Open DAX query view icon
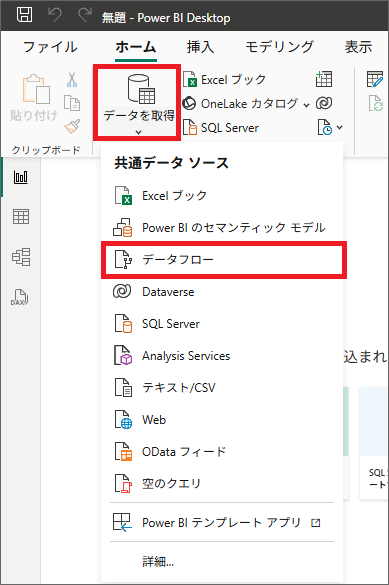The image size is (389, 585). click(x=19, y=297)
